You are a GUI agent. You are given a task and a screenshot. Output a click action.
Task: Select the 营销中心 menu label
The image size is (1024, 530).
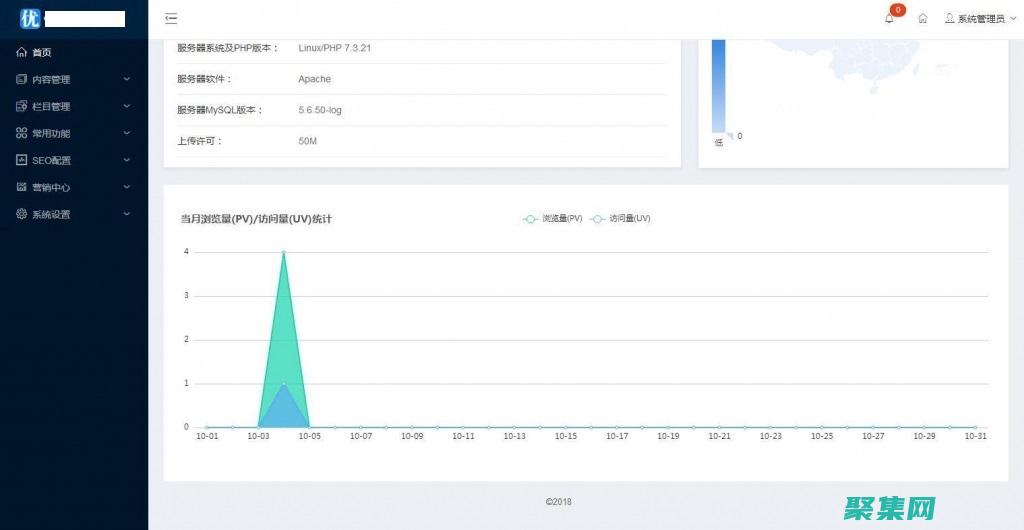pyautogui.click(x=51, y=187)
